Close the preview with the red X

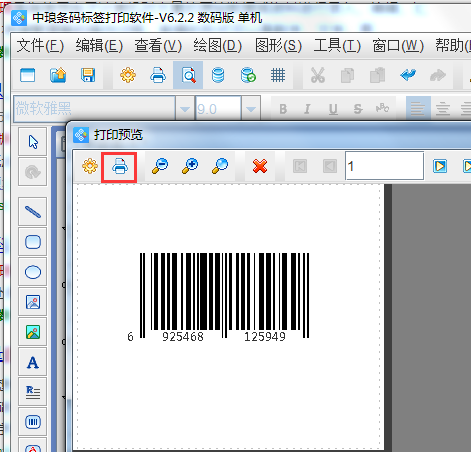click(x=260, y=166)
